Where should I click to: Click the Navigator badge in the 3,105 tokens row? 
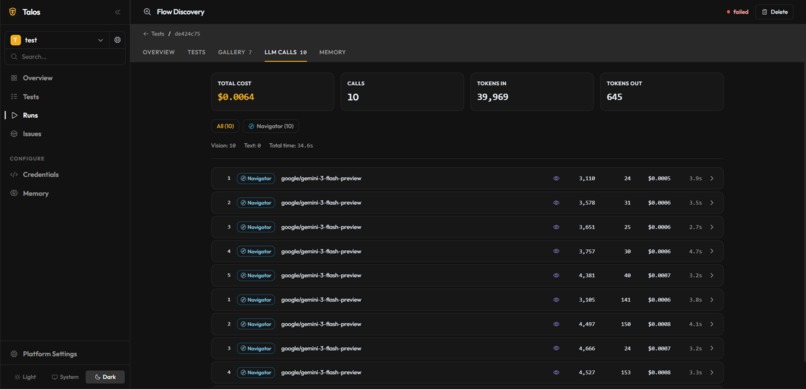click(x=255, y=300)
